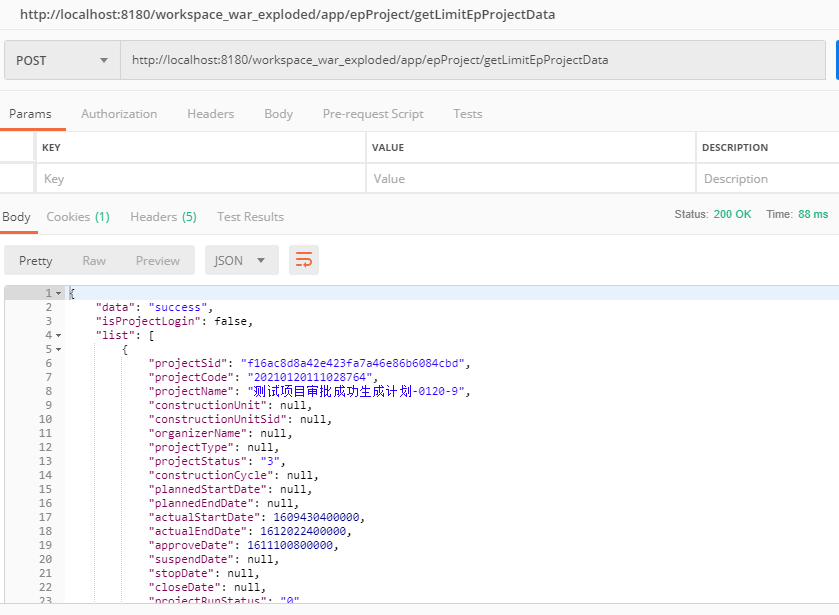Click the projectCode value "2021012011028764"
This screenshot has height=615, width=839.
pos(309,377)
